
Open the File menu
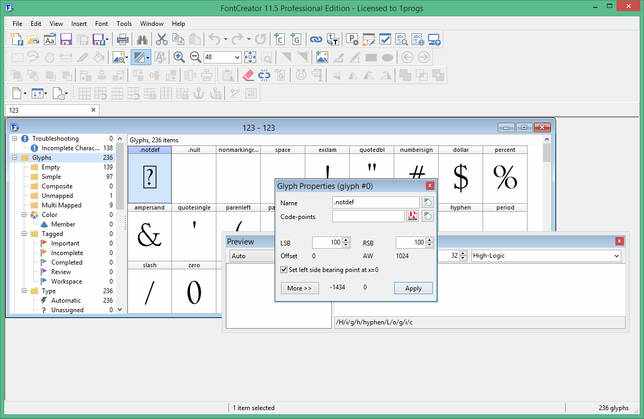click(17, 24)
